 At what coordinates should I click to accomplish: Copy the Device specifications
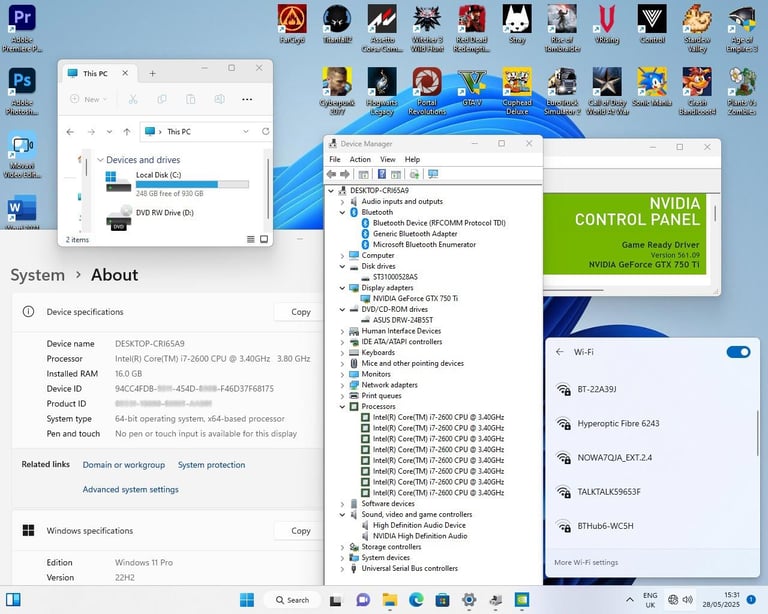pos(300,312)
